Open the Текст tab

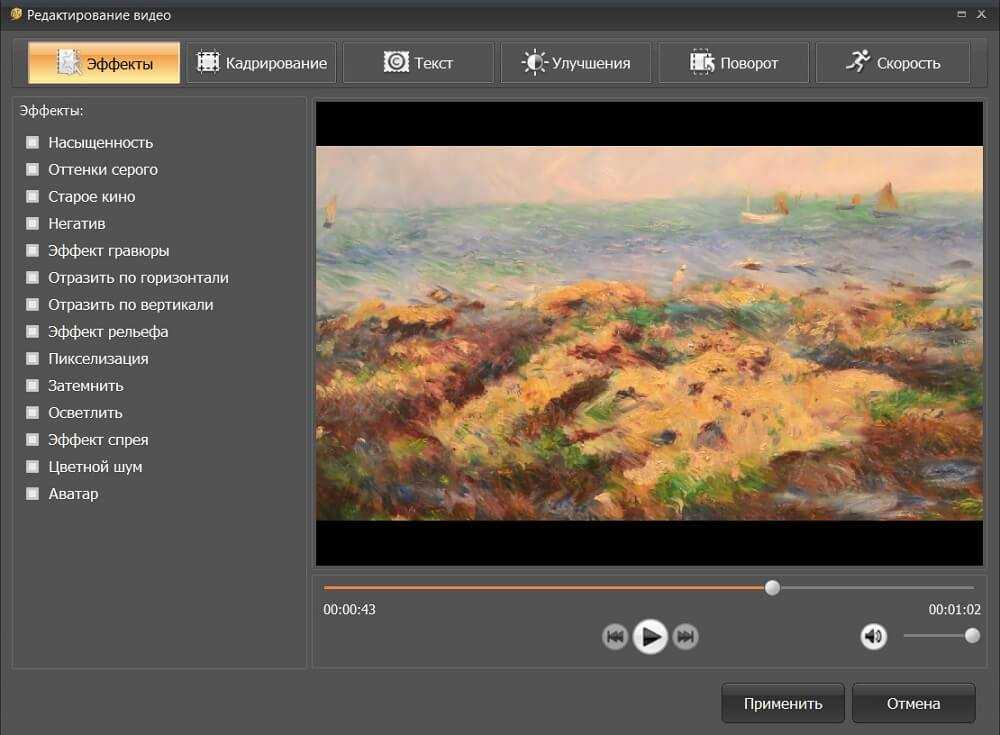[x=418, y=63]
